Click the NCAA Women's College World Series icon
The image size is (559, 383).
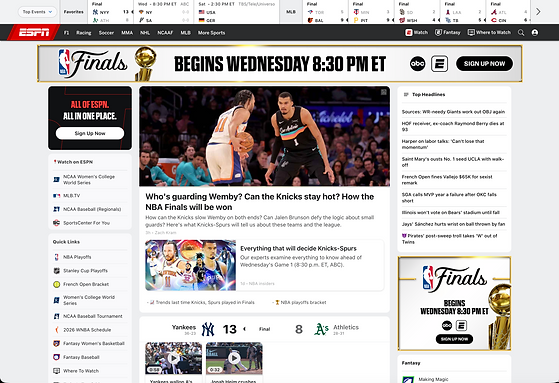click(x=56, y=179)
